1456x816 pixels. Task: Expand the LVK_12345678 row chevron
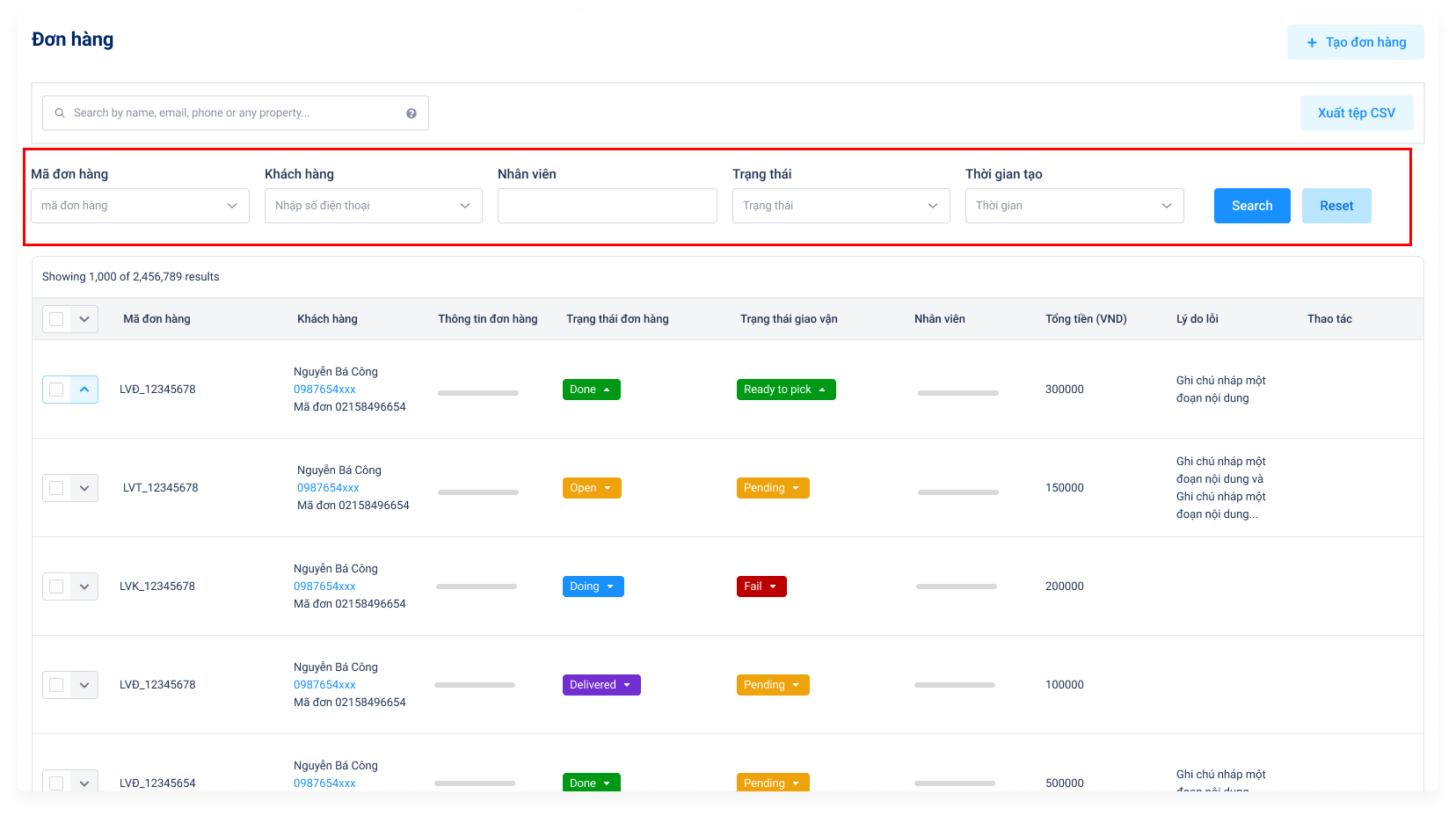click(x=84, y=586)
